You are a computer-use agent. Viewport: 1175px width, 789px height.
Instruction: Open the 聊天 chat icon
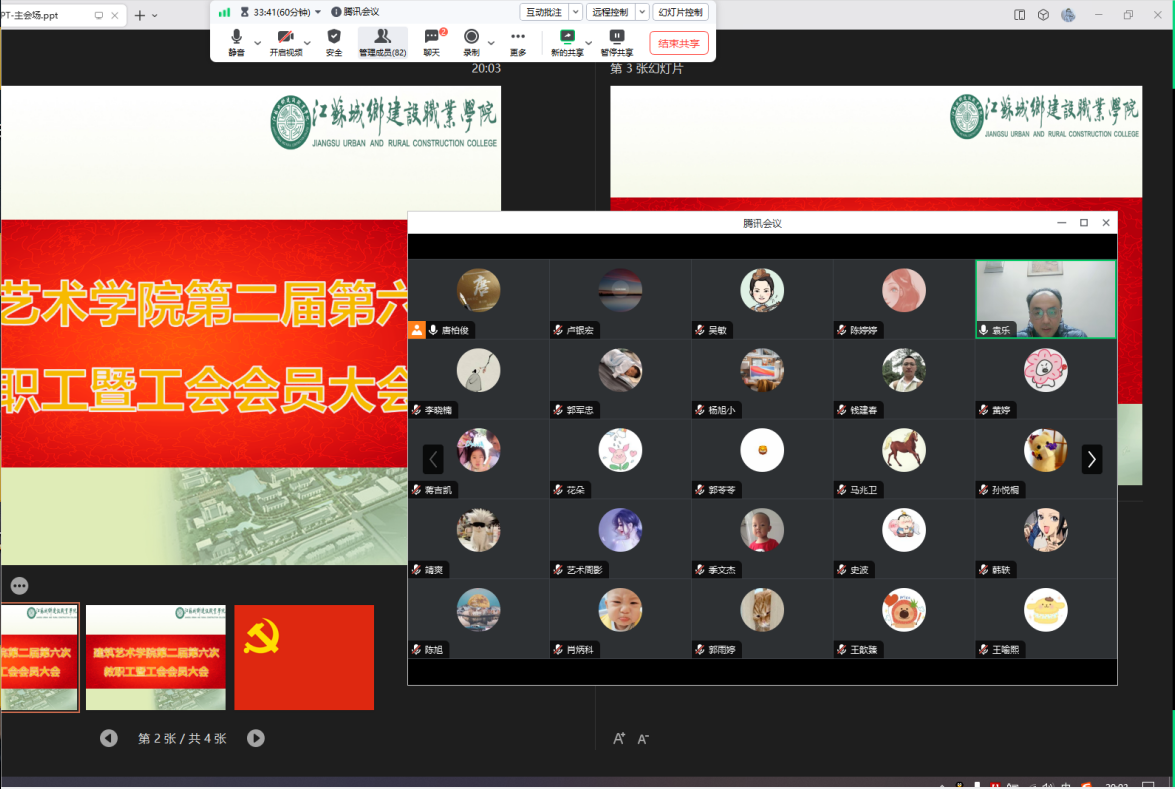click(x=432, y=41)
